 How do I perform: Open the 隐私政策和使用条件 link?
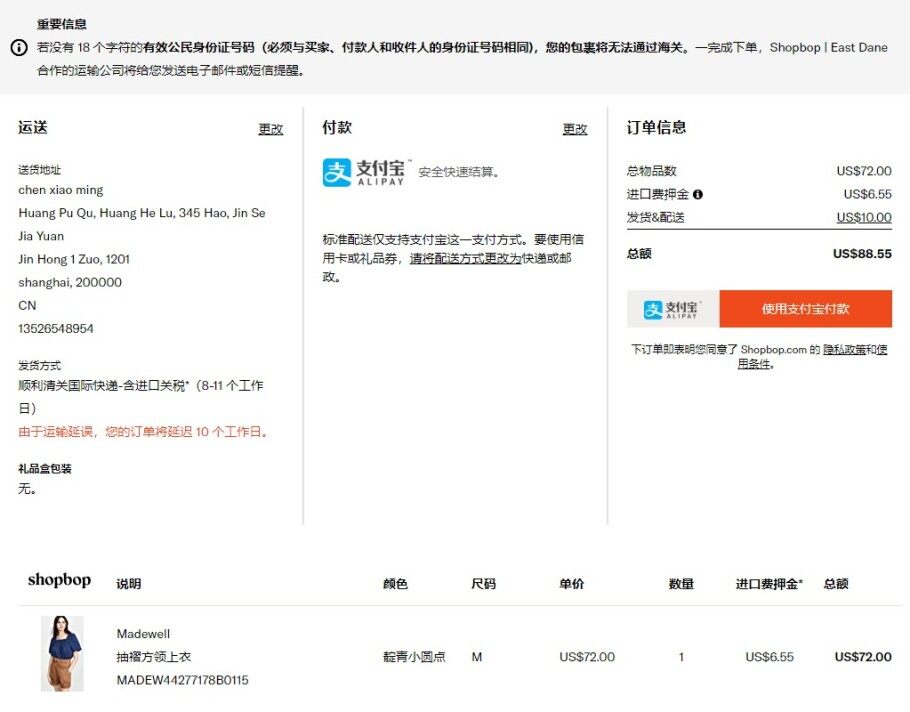pyautogui.click(x=855, y=349)
